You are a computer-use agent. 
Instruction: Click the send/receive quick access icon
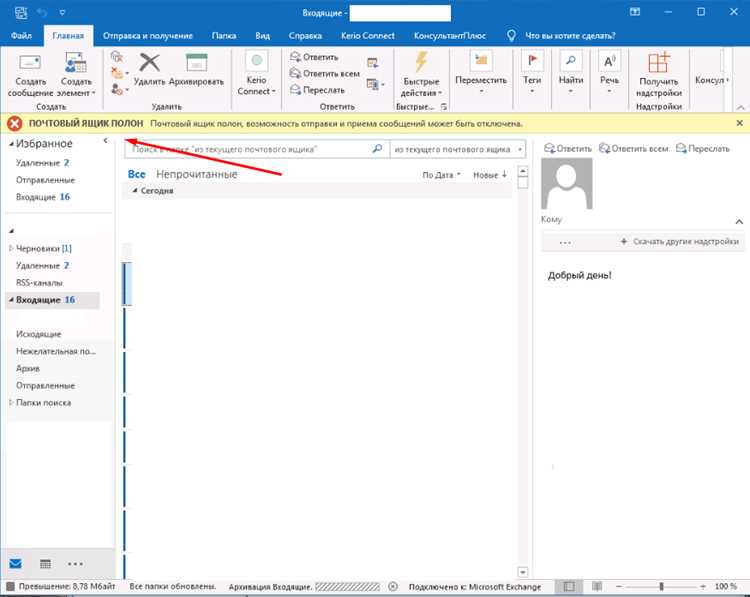(21, 12)
